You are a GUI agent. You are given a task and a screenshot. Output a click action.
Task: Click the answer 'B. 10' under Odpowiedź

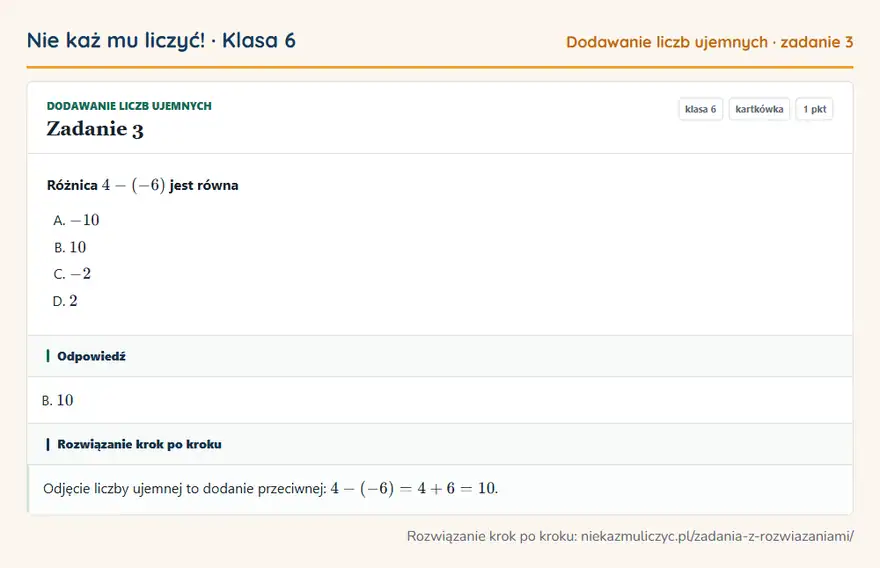58,400
